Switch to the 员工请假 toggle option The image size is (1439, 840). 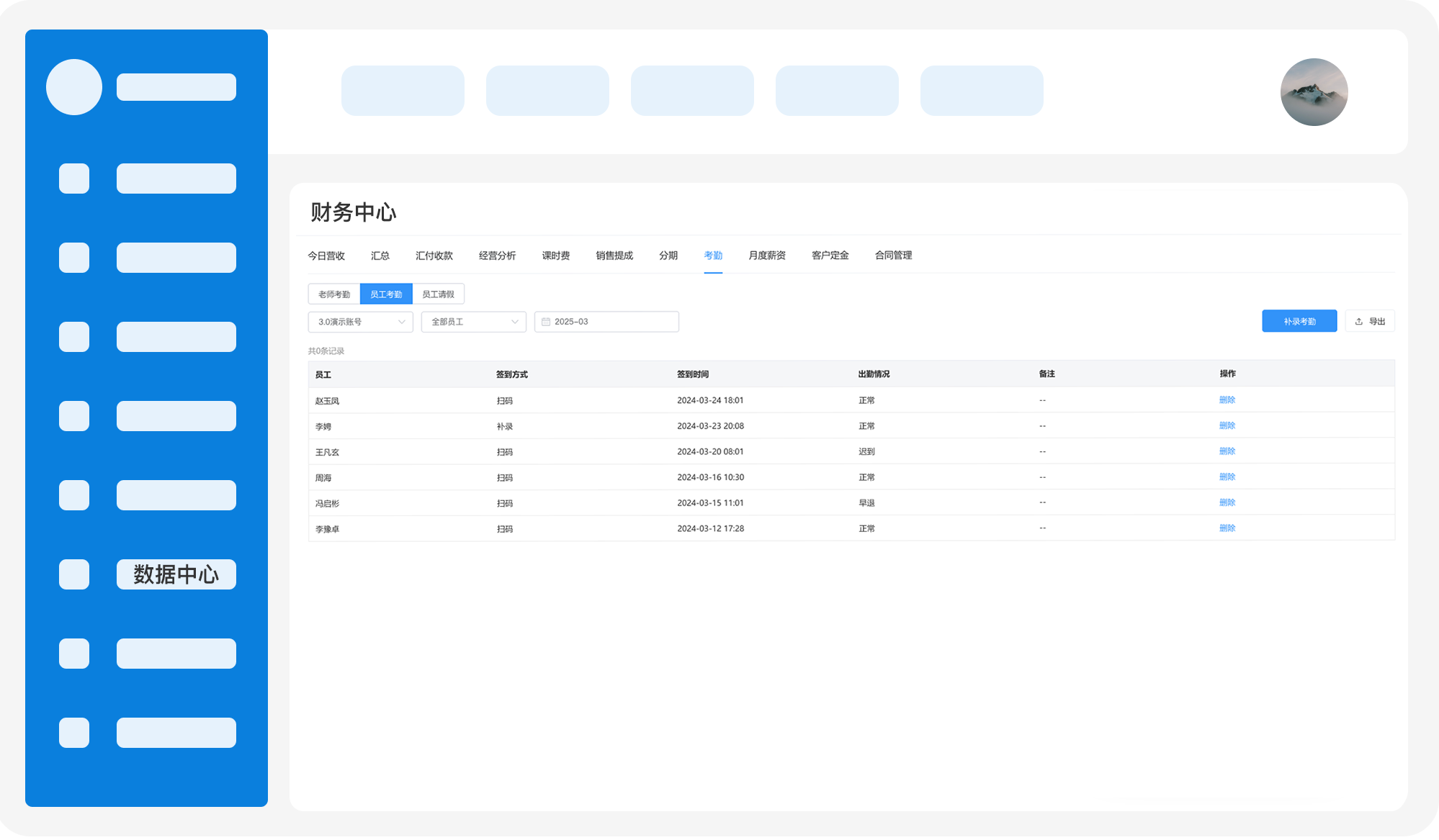coord(438,294)
